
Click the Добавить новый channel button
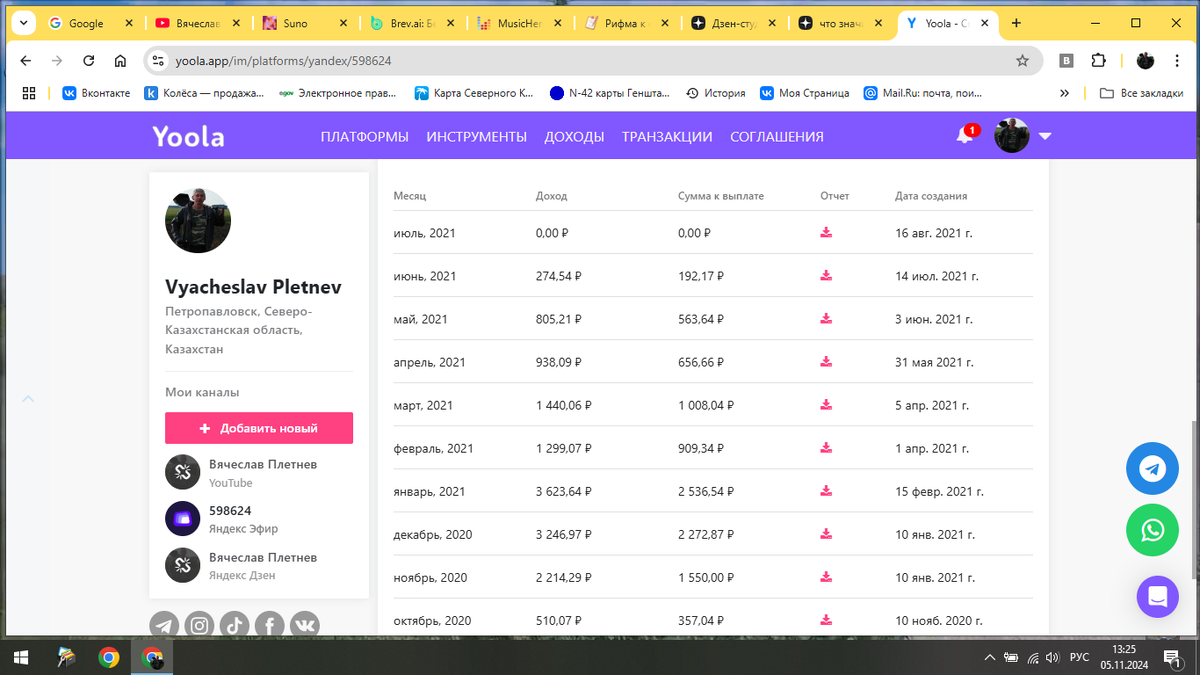[x=259, y=428]
